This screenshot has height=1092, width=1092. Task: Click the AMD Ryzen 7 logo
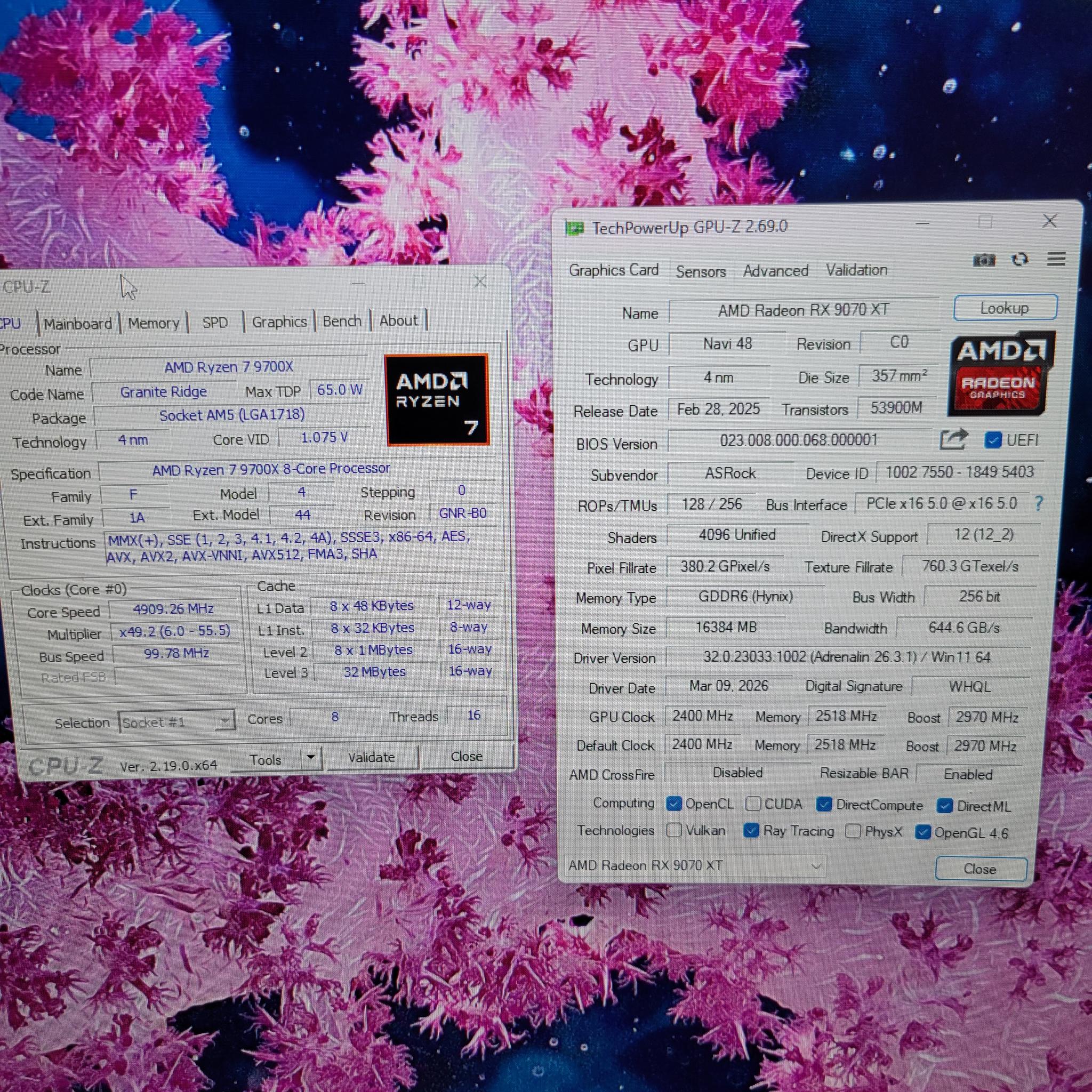coord(436,399)
